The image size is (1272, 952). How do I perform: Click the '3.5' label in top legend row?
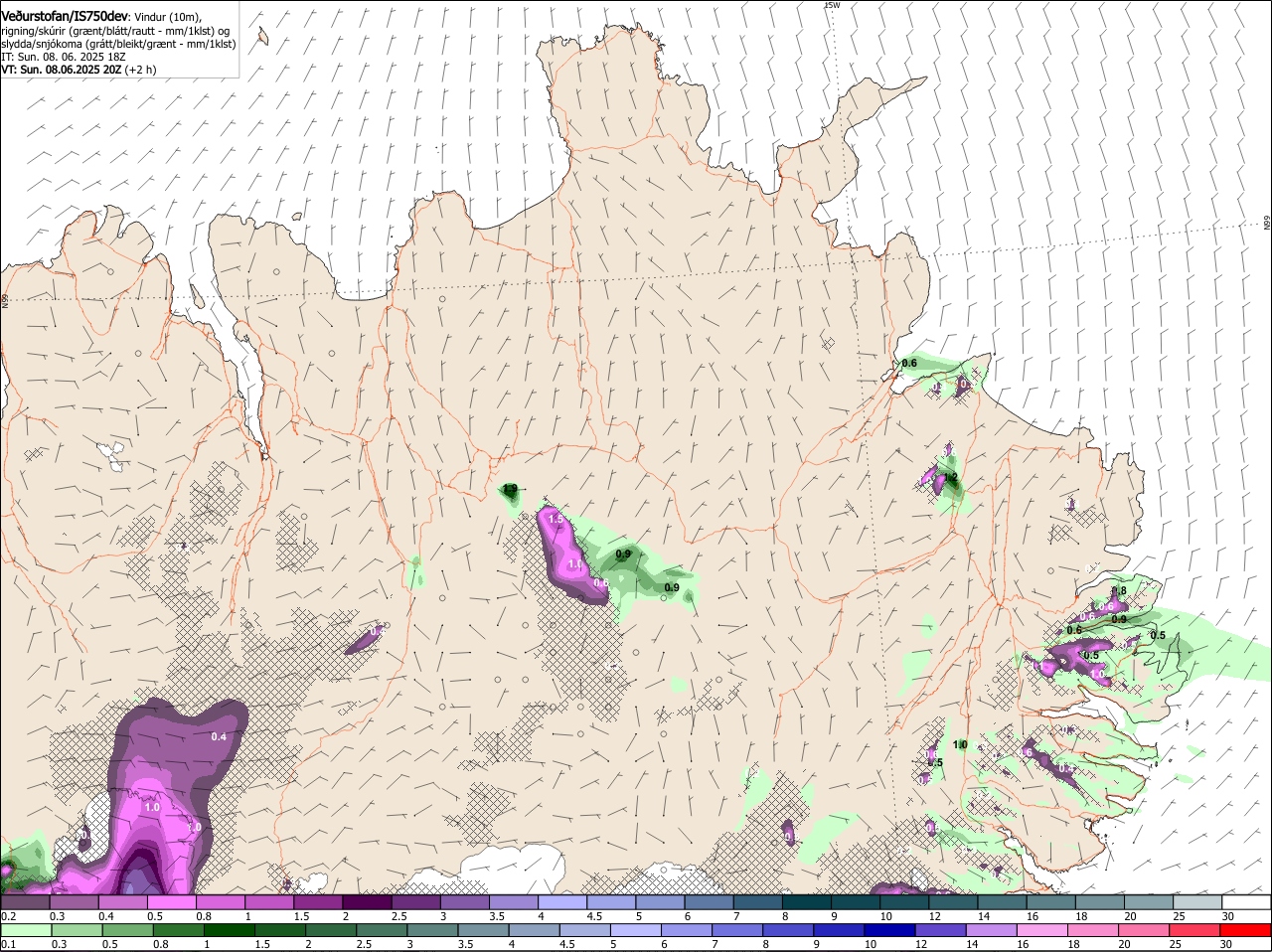coord(497,916)
